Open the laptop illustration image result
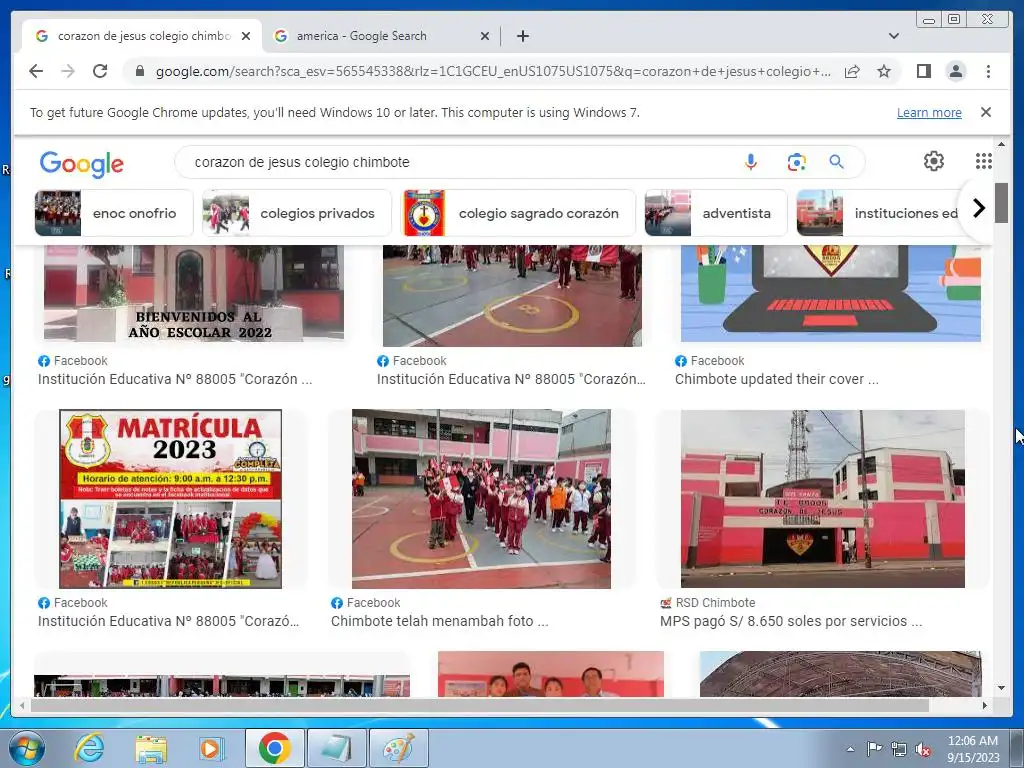The width and height of the screenshot is (1024, 768). click(831, 293)
